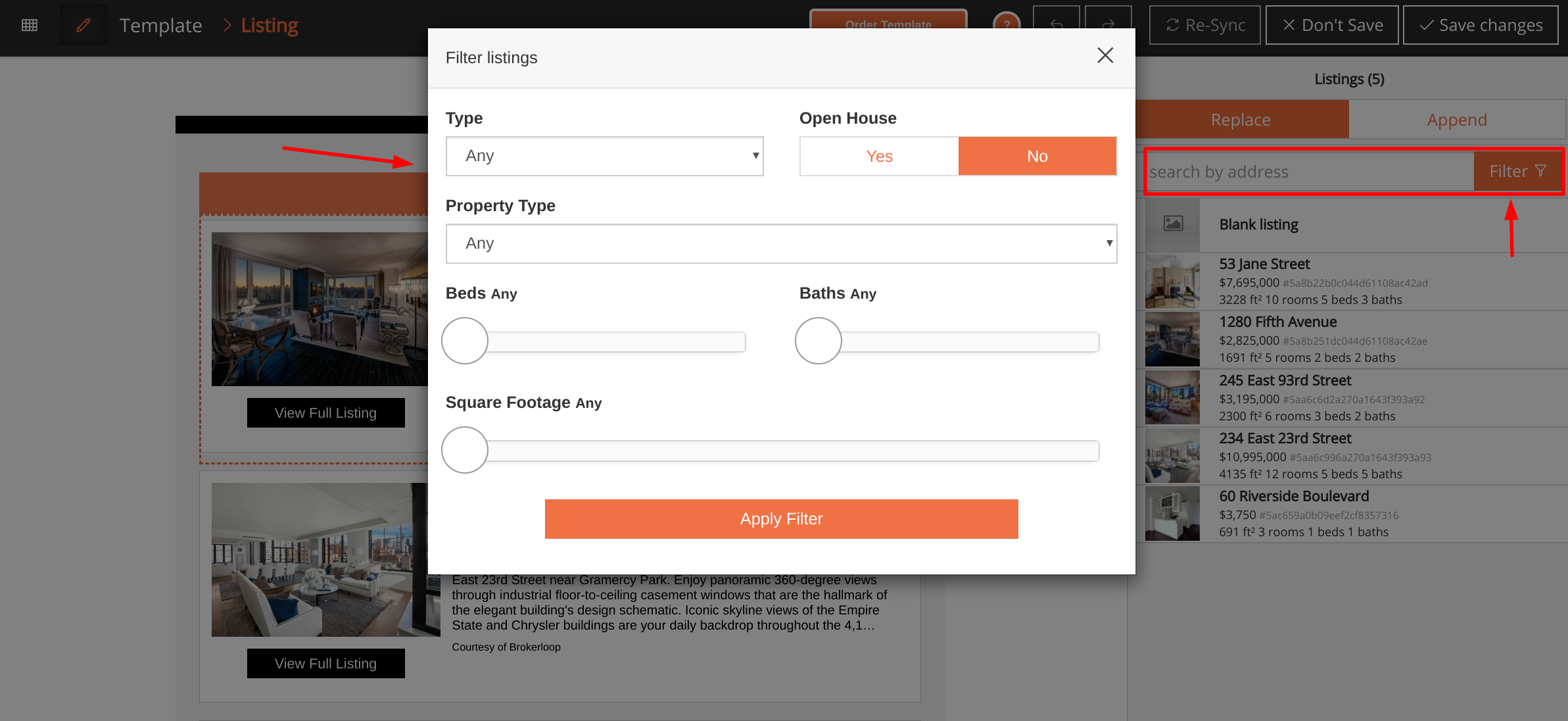
Task: Set Open House to Yes
Action: click(879, 157)
